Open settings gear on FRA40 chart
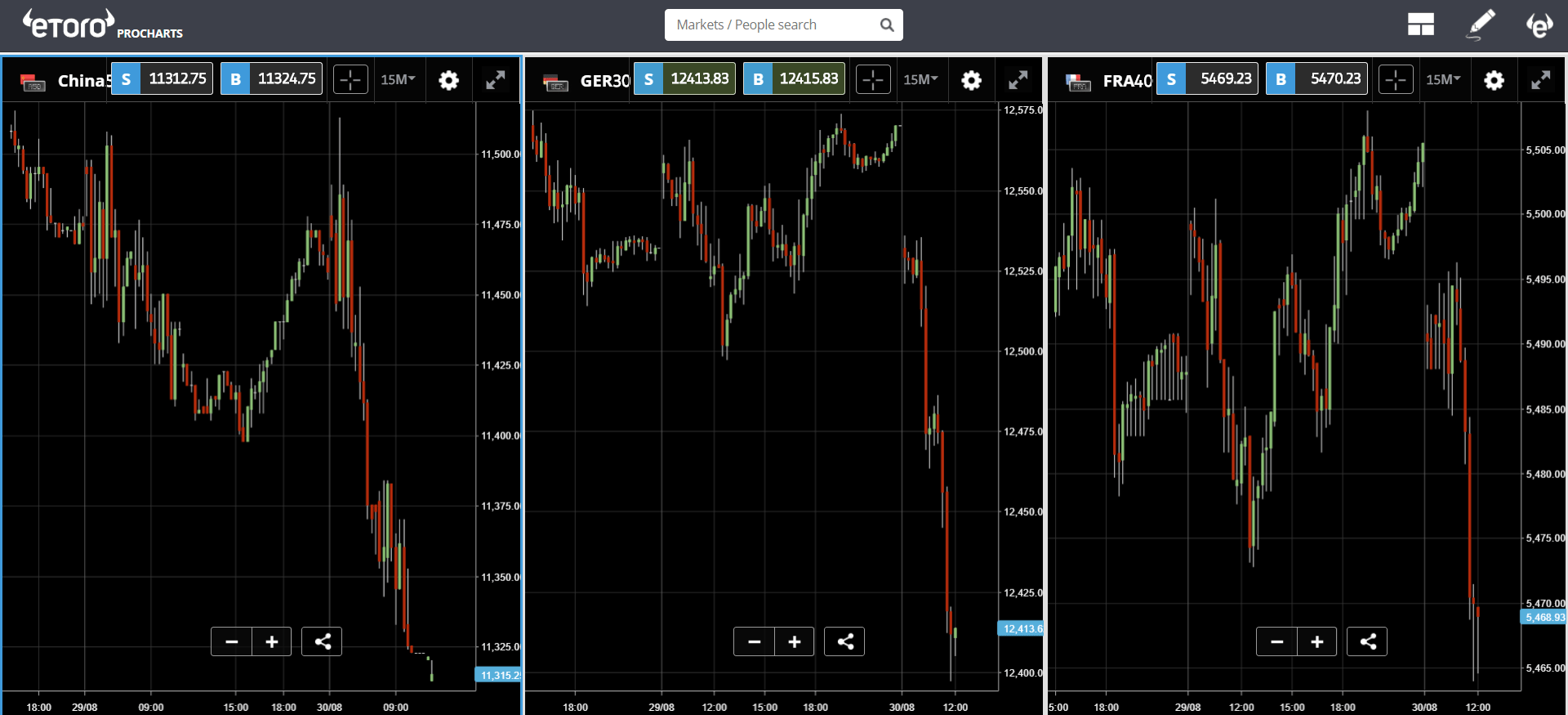 point(1494,80)
